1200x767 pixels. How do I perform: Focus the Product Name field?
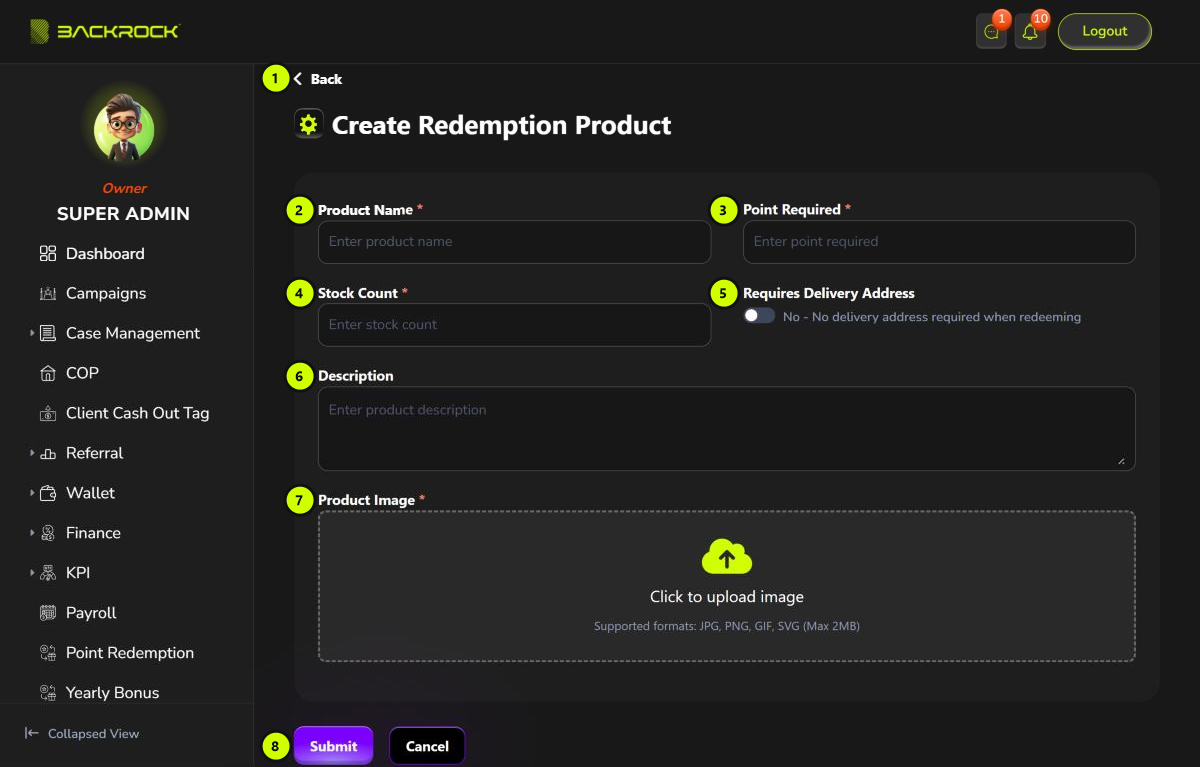tap(514, 242)
